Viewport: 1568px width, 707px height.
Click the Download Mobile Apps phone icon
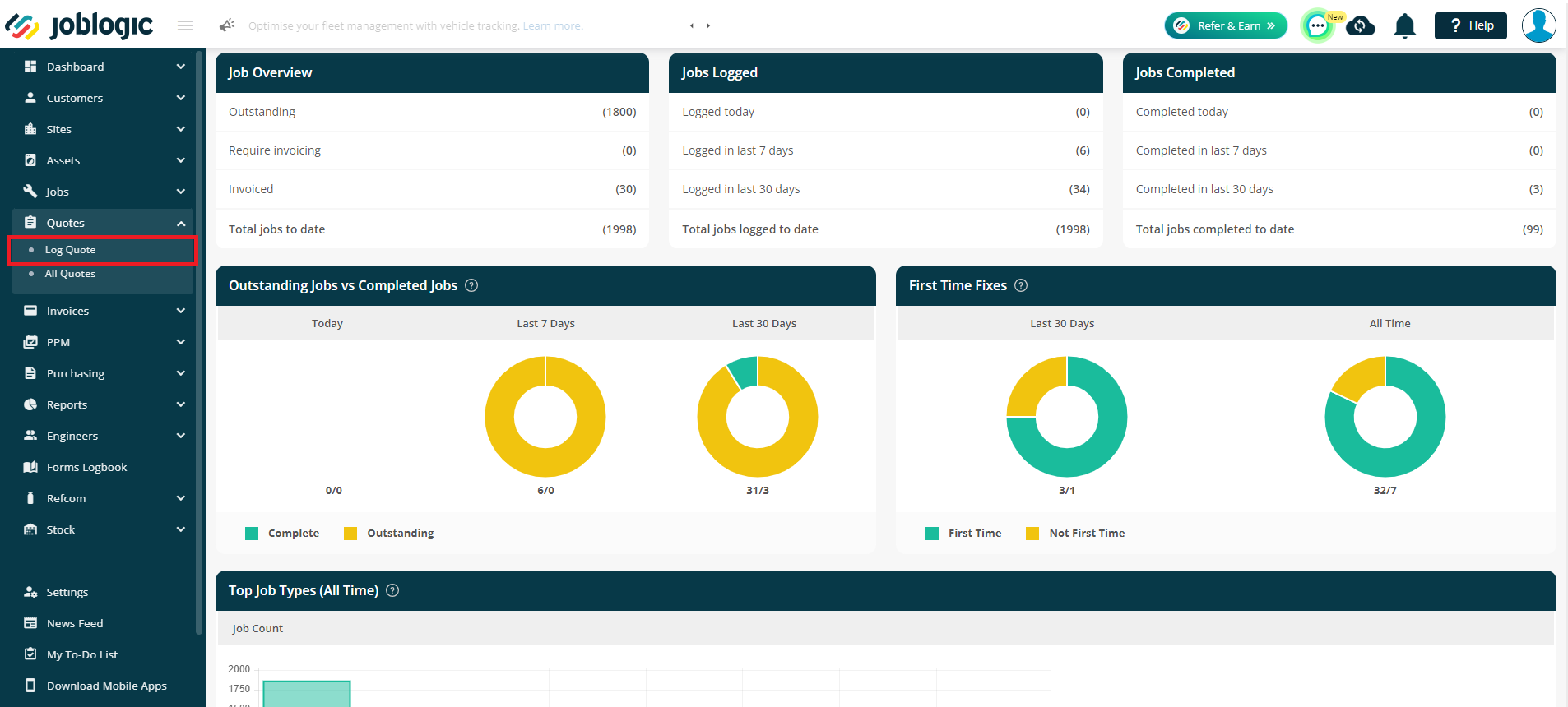(x=30, y=686)
